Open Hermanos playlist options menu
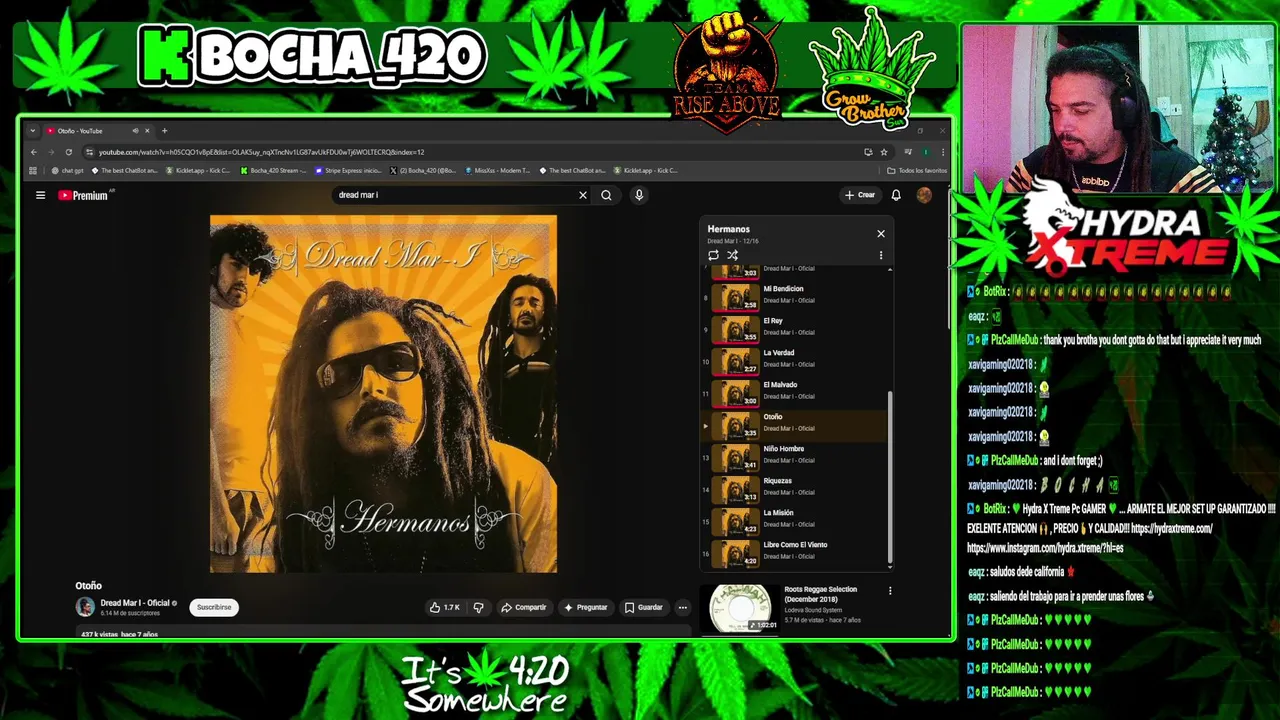 click(x=881, y=255)
